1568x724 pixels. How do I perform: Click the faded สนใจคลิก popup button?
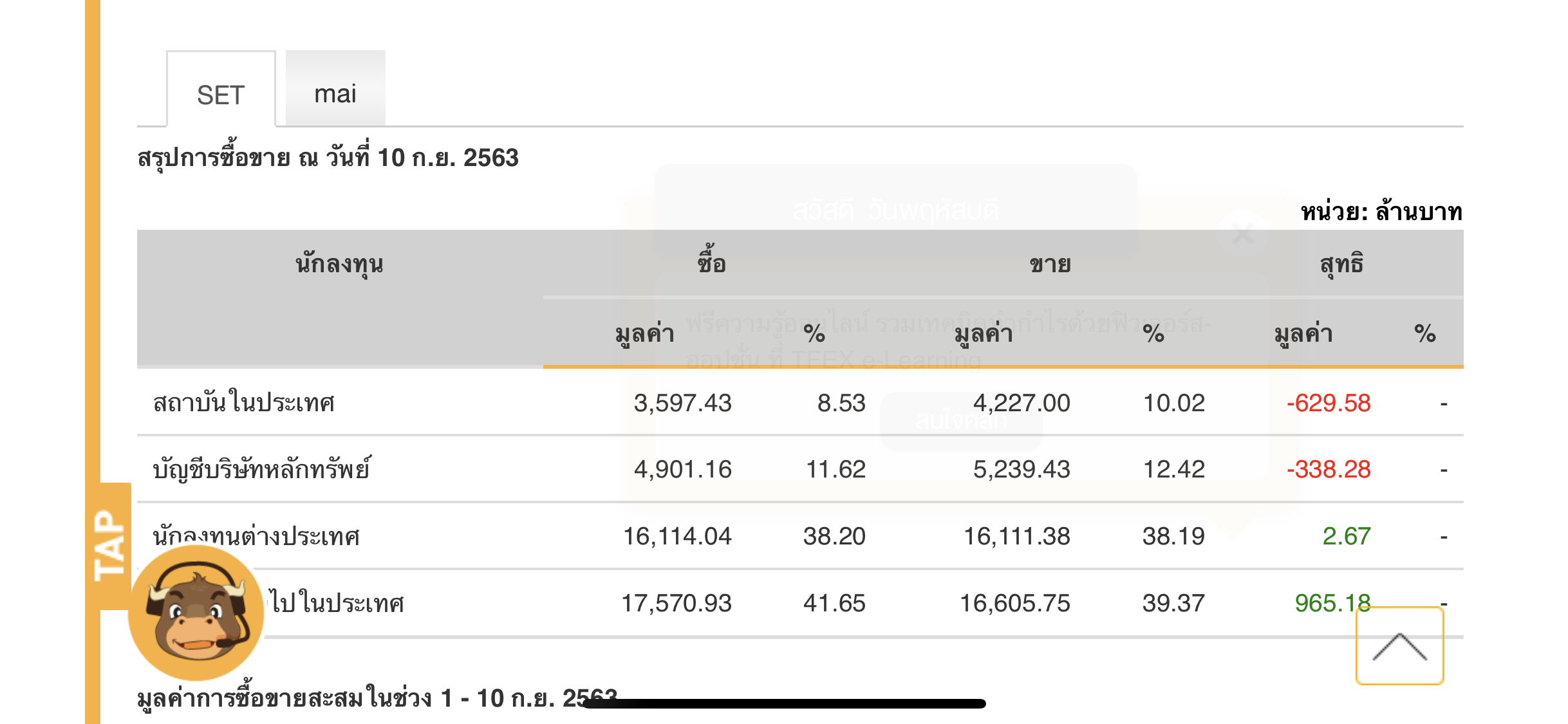coord(961,421)
